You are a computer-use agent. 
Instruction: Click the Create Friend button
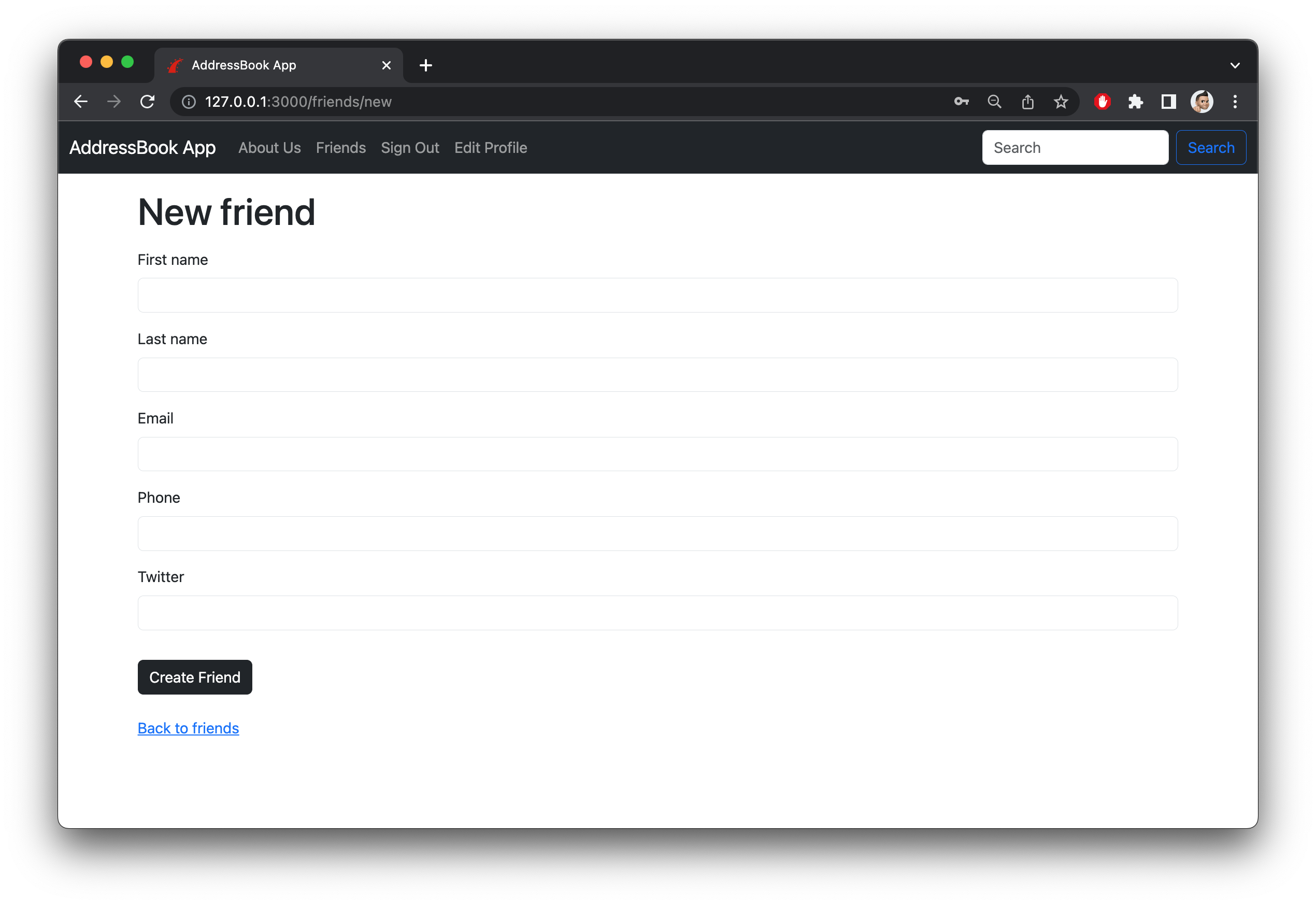[195, 677]
